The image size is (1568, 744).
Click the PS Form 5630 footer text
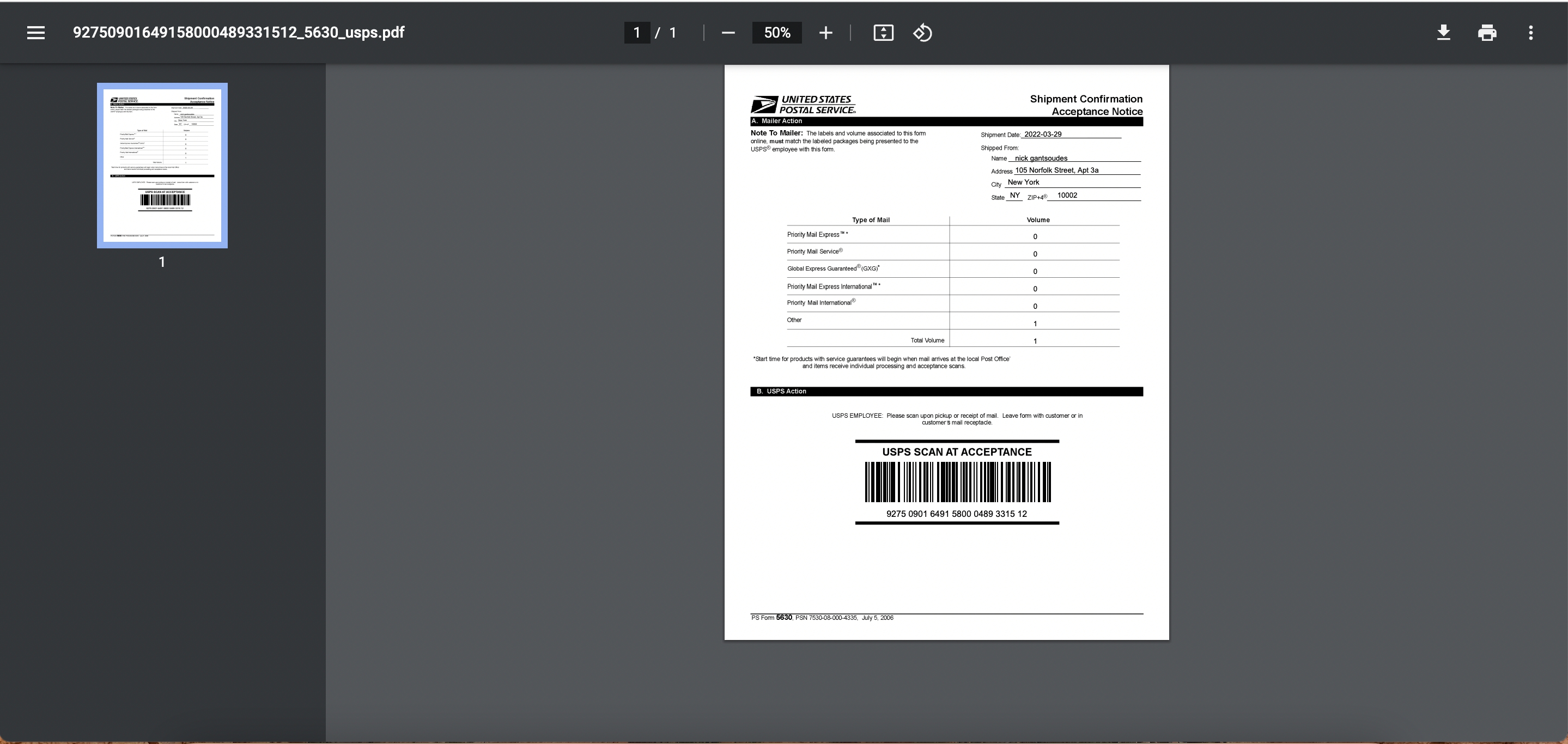pos(822,618)
